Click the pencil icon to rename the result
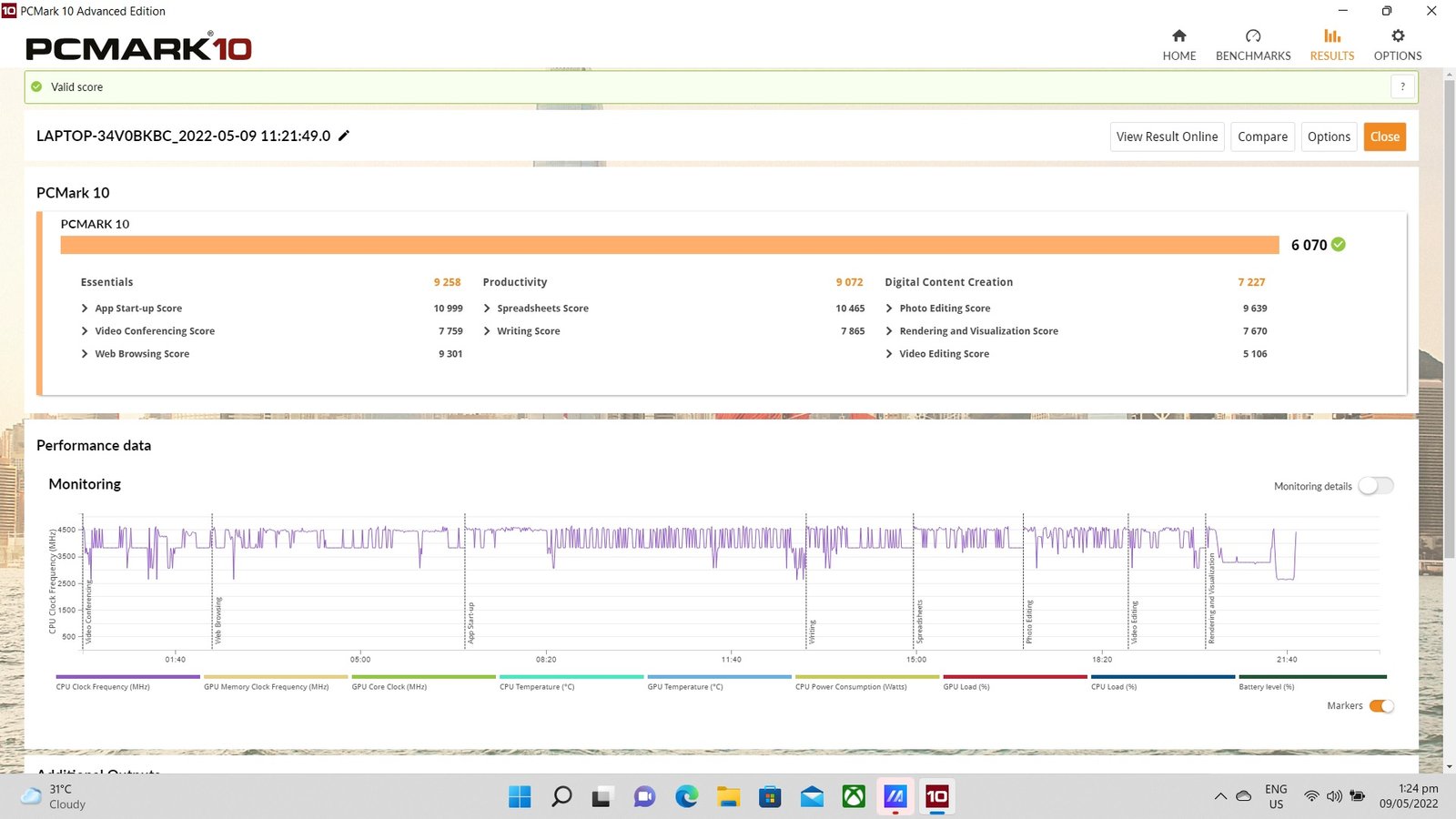Screen dimensions: 1456x819 [344, 136]
